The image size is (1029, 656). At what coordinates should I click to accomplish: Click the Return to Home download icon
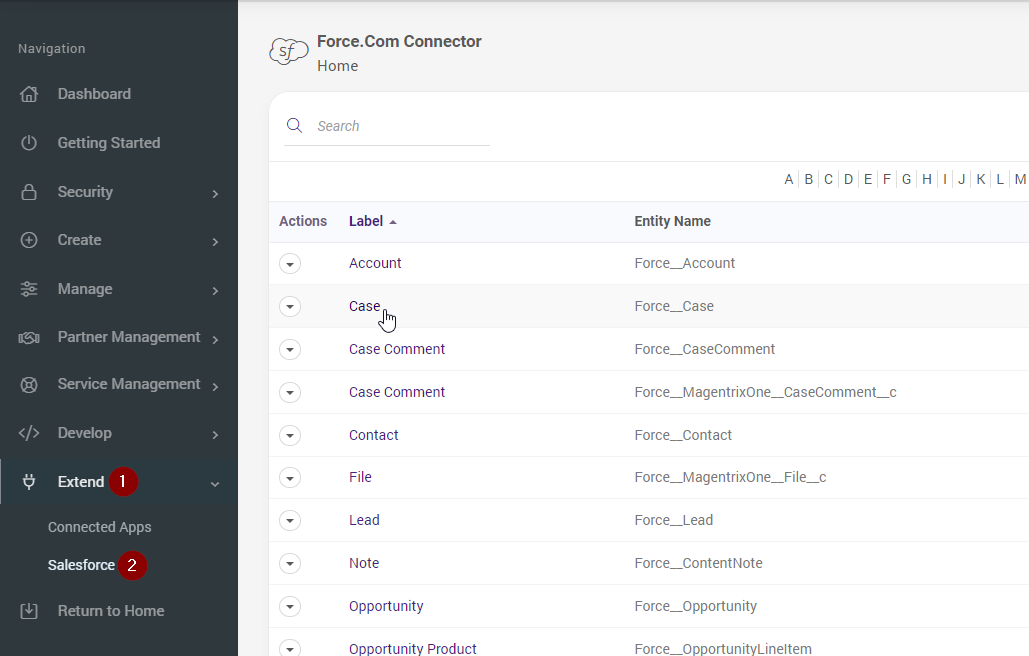tap(29, 611)
